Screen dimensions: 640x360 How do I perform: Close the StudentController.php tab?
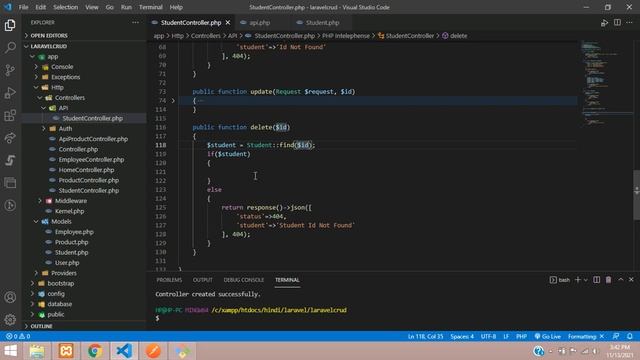point(228,22)
